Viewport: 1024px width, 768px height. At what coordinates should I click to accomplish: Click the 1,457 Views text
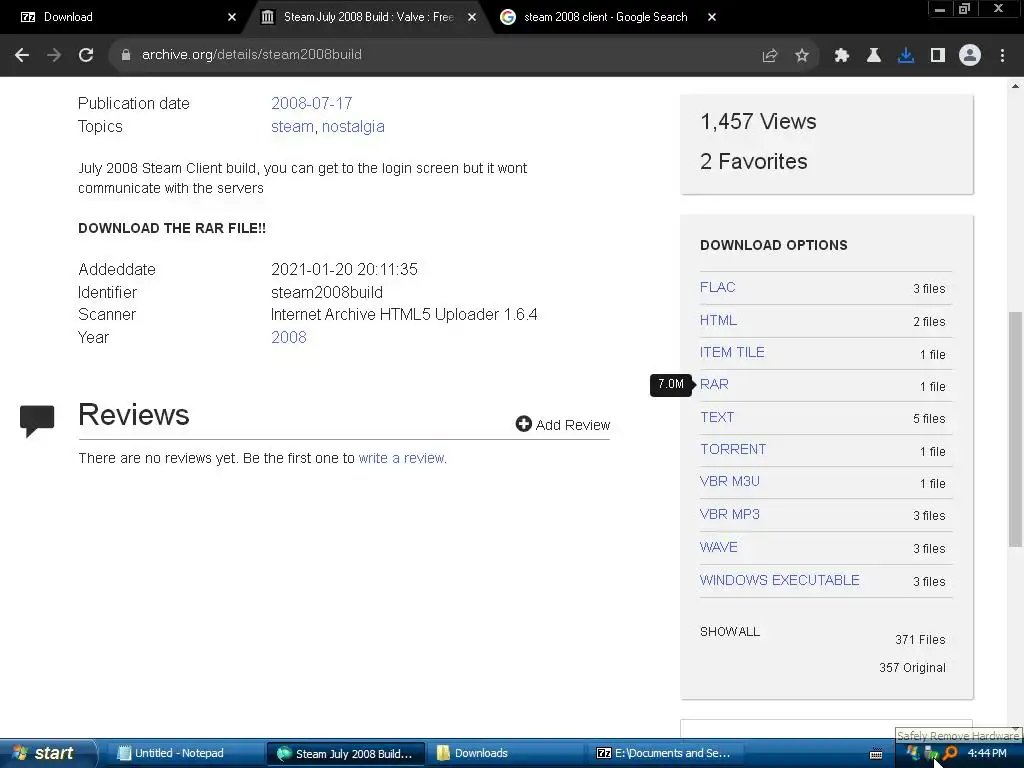point(758,121)
